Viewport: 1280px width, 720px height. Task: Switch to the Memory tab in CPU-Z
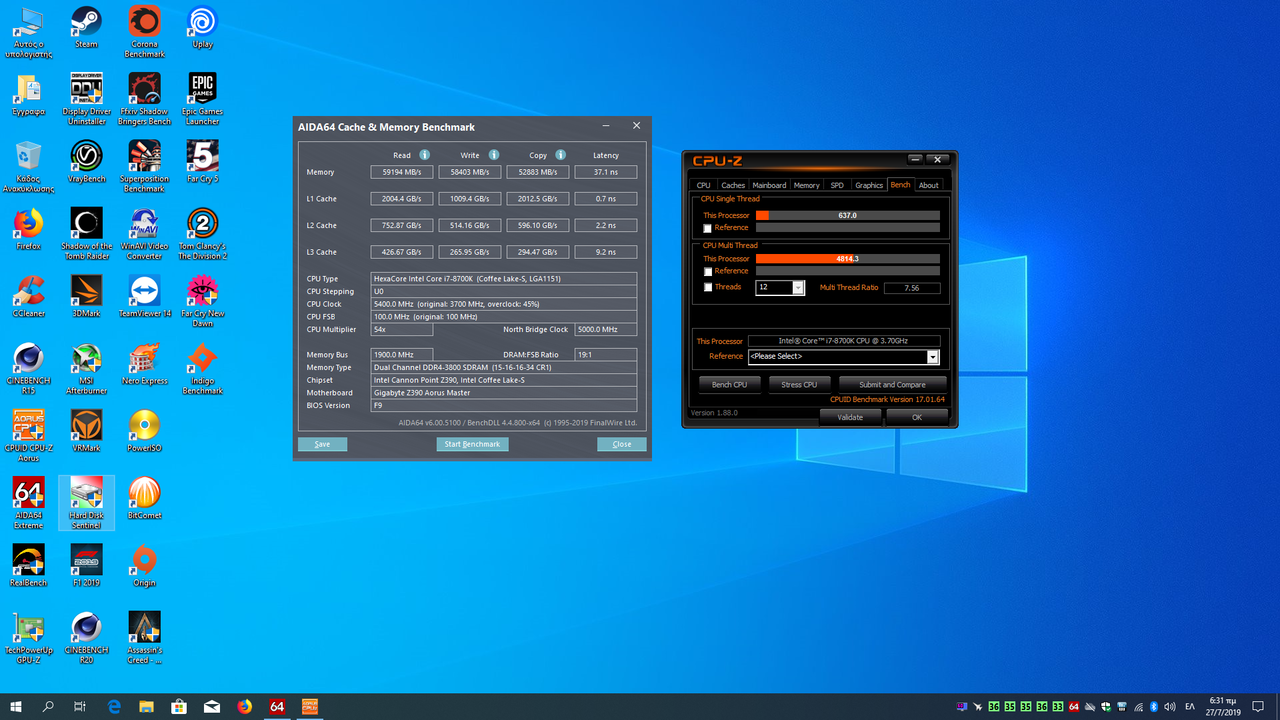pyautogui.click(x=806, y=185)
